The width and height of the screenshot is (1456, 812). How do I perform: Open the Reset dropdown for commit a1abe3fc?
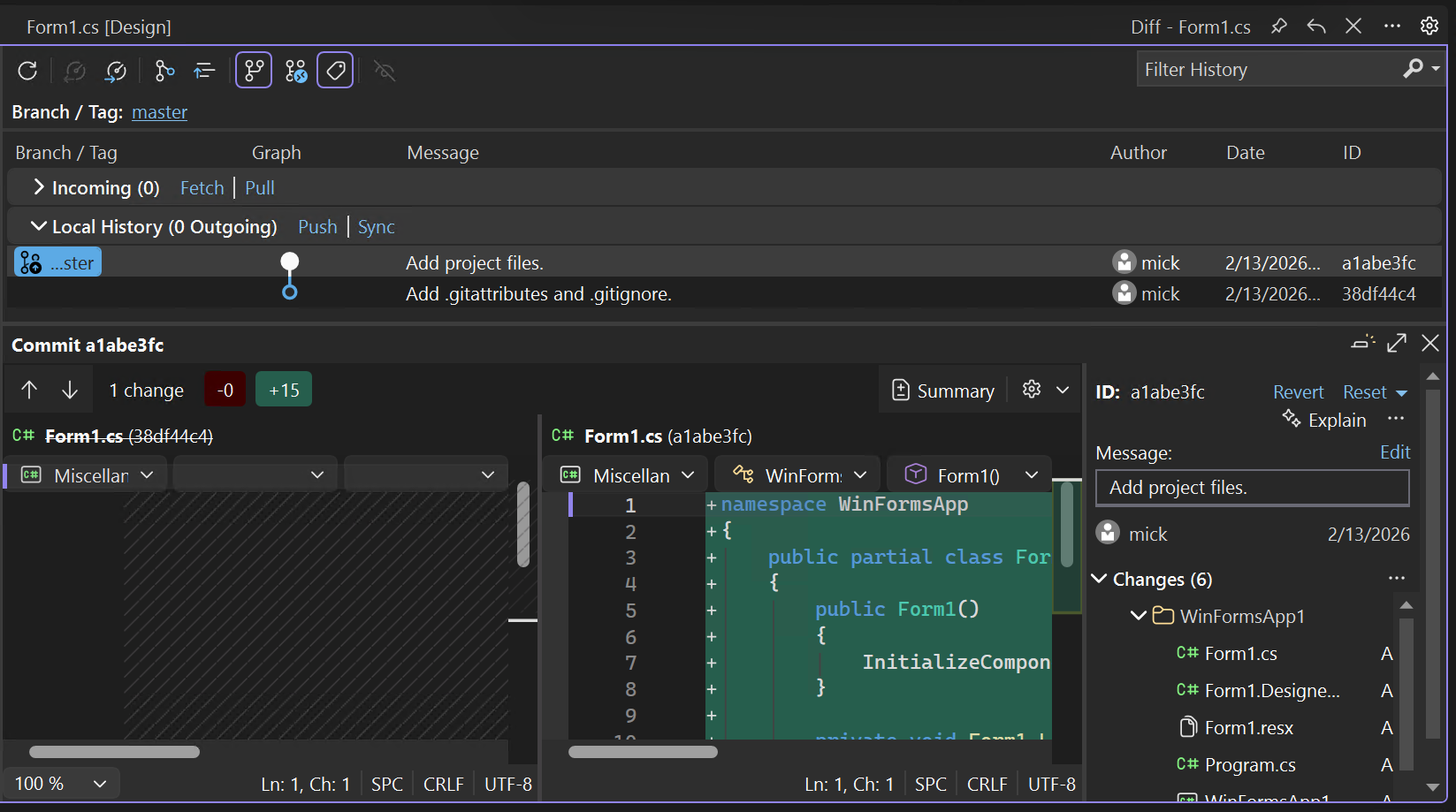pos(1403,391)
